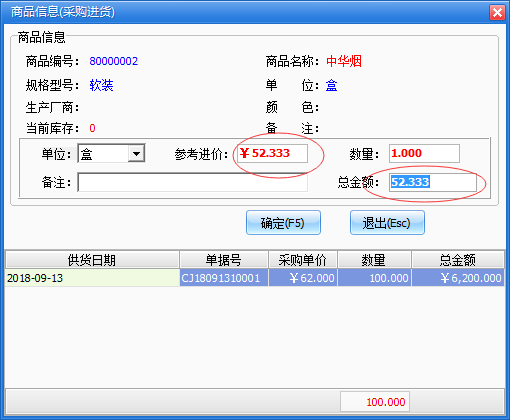
Task: Click the 数量 quantity input field
Action: 424,153
